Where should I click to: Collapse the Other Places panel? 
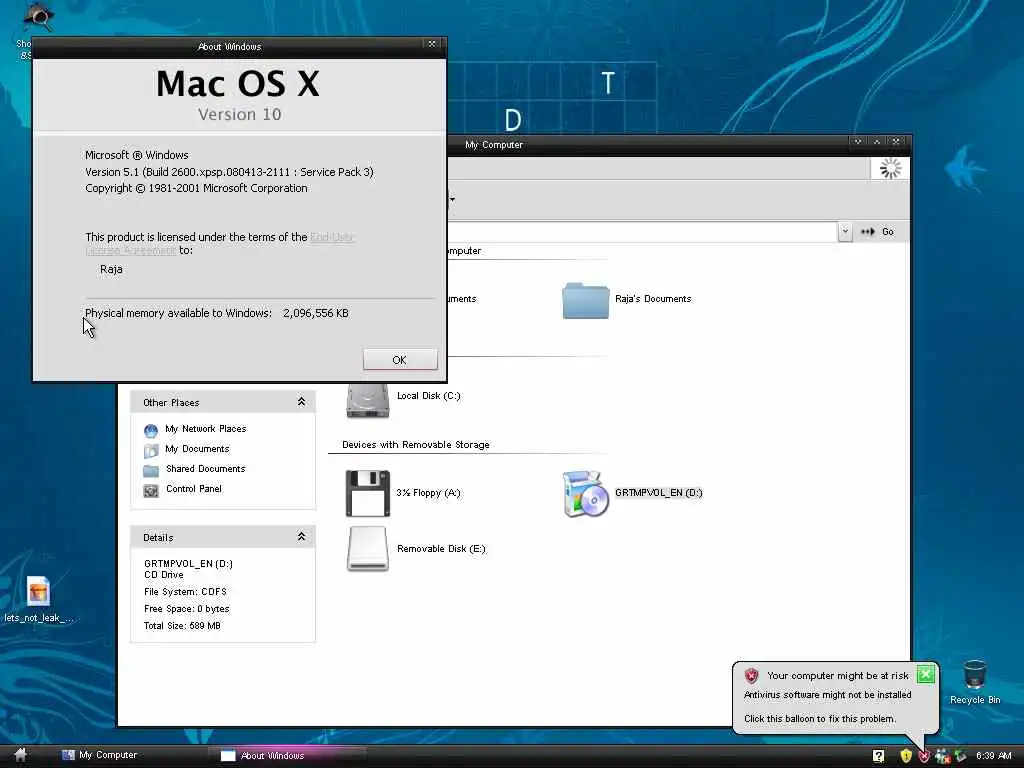tap(301, 402)
